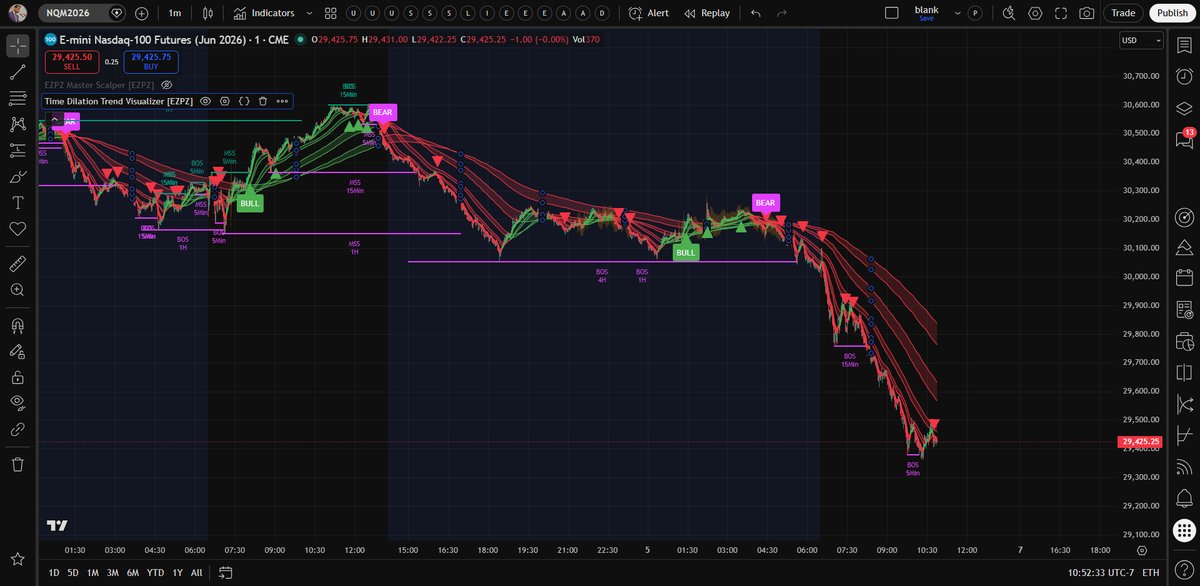Click the link drawings chain icon

(17, 429)
